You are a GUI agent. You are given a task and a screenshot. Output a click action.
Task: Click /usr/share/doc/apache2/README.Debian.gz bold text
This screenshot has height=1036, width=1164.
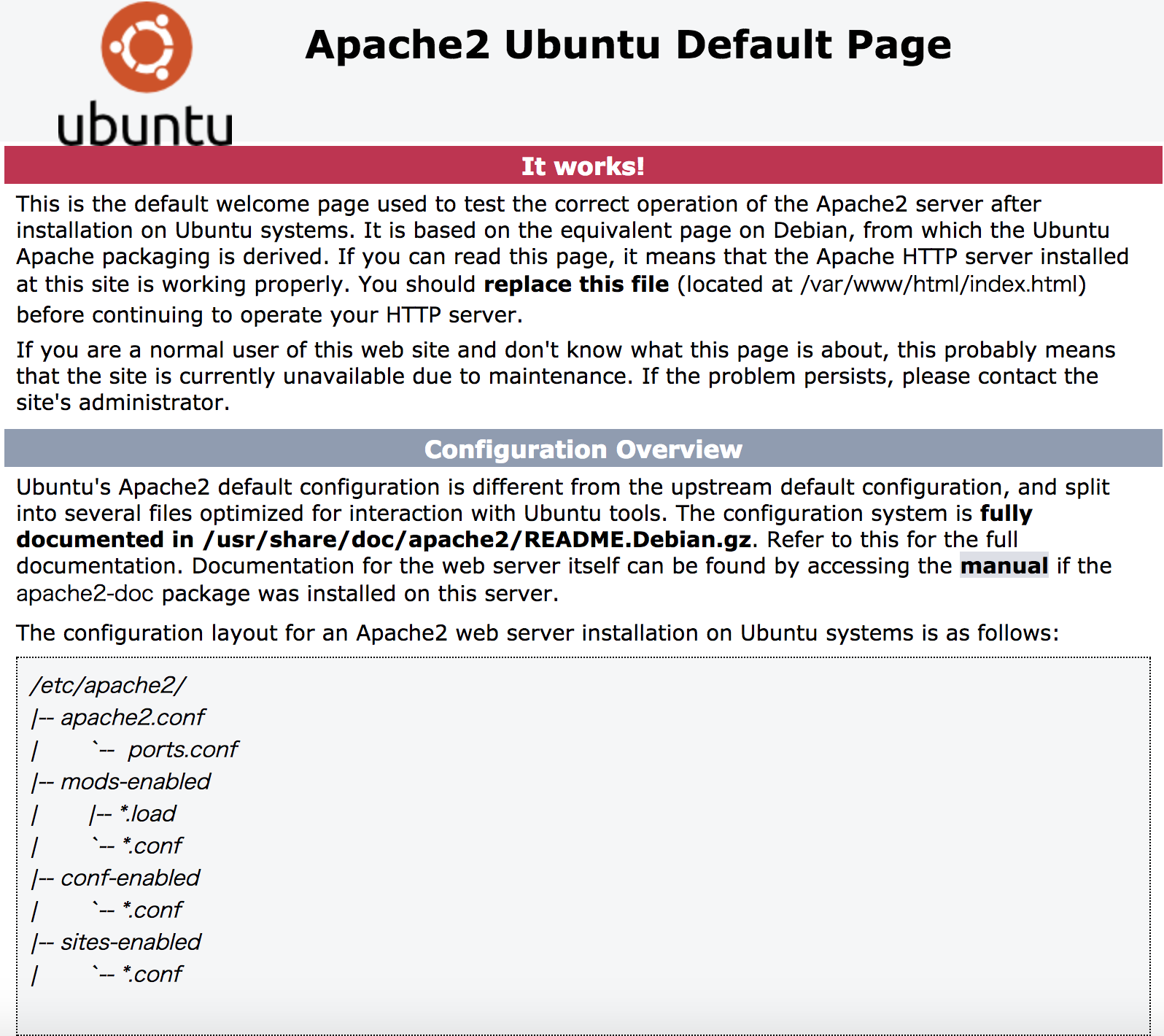(x=478, y=539)
